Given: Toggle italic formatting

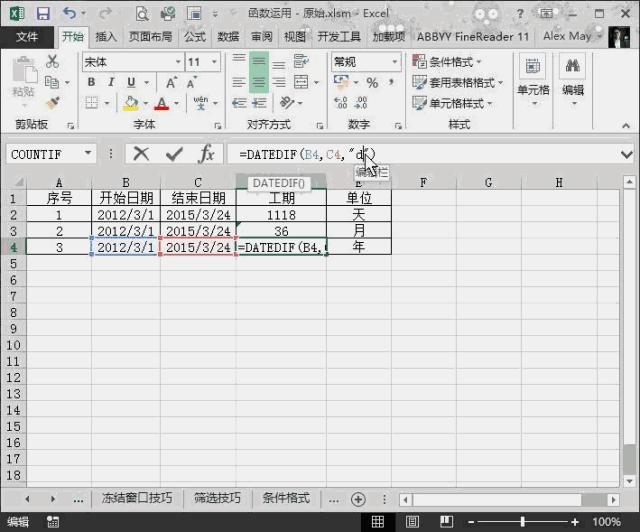Looking at the screenshot, I should click(x=111, y=82).
